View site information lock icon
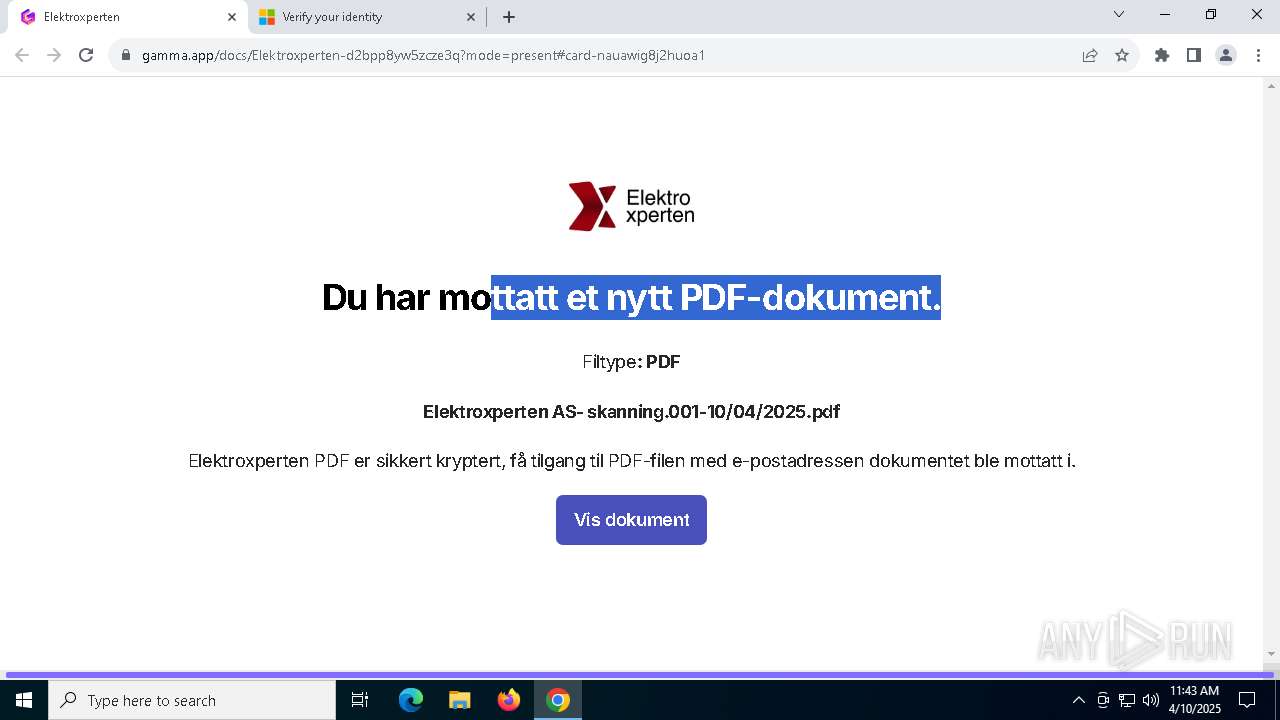The width and height of the screenshot is (1280, 720). (126, 55)
